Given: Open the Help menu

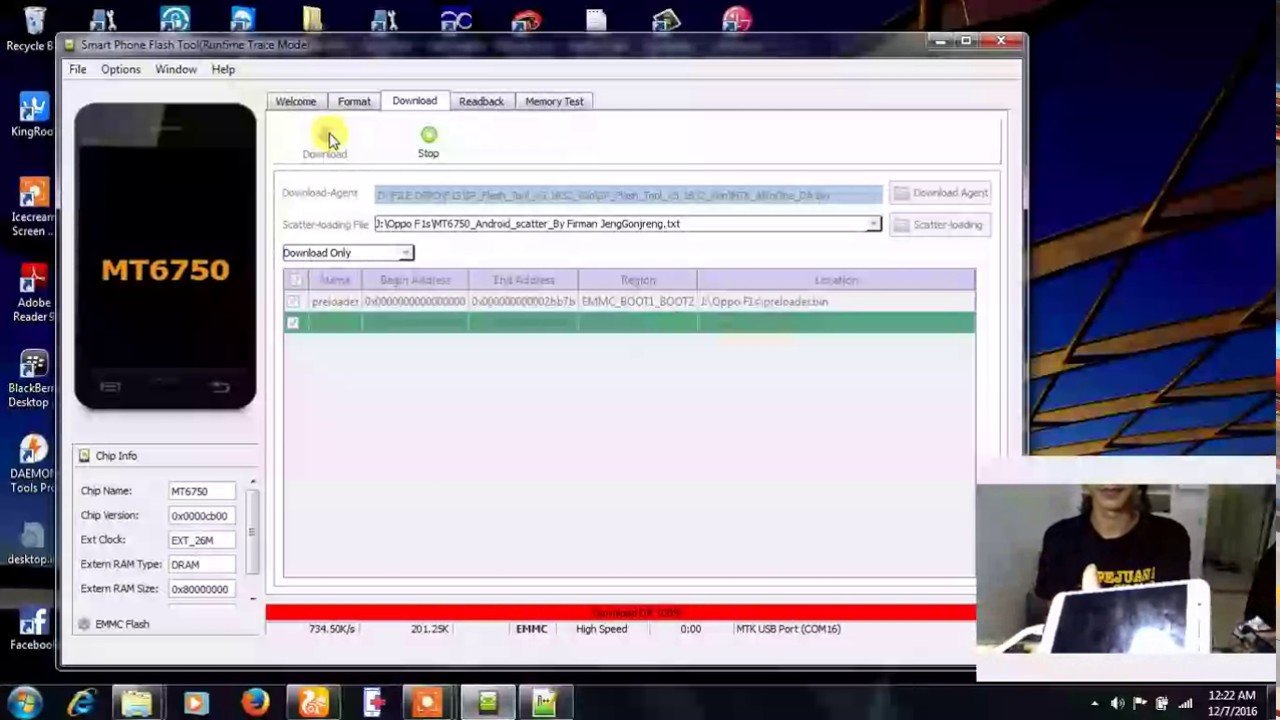Looking at the screenshot, I should pos(223,70).
